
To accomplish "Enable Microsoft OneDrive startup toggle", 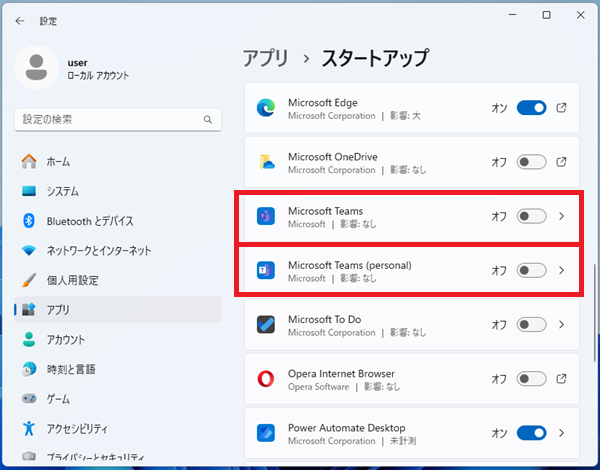I will [532, 162].
